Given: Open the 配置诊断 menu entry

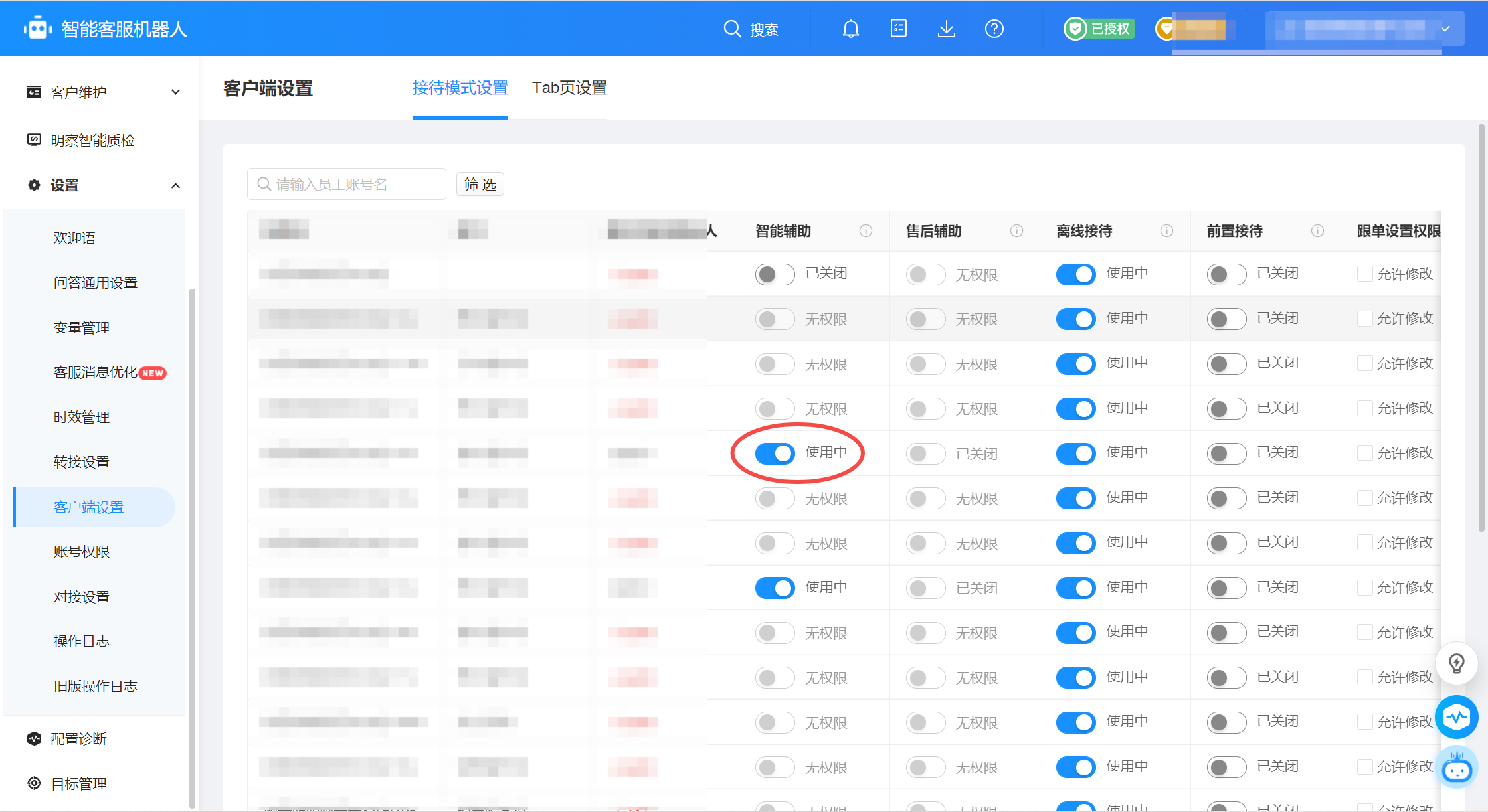Looking at the screenshot, I should [x=78, y=739].
